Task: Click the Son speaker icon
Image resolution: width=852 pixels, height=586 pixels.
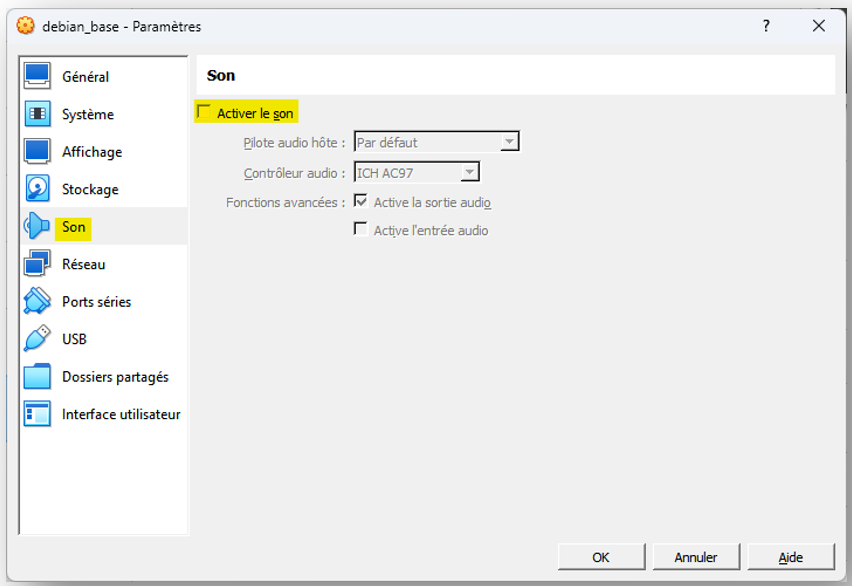Action: 37,226
